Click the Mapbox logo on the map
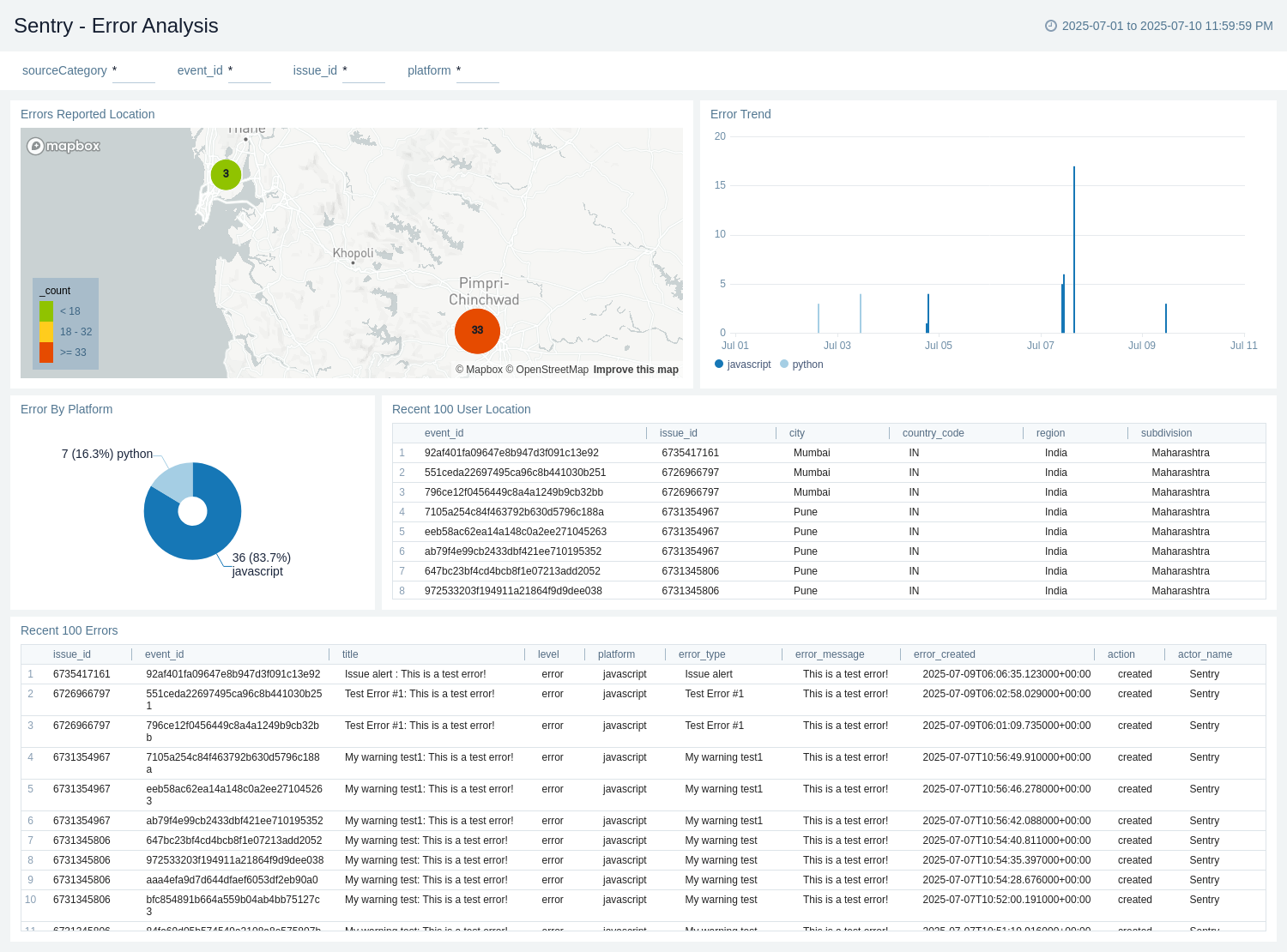The image size is (1287, 952). click(63, 146)
